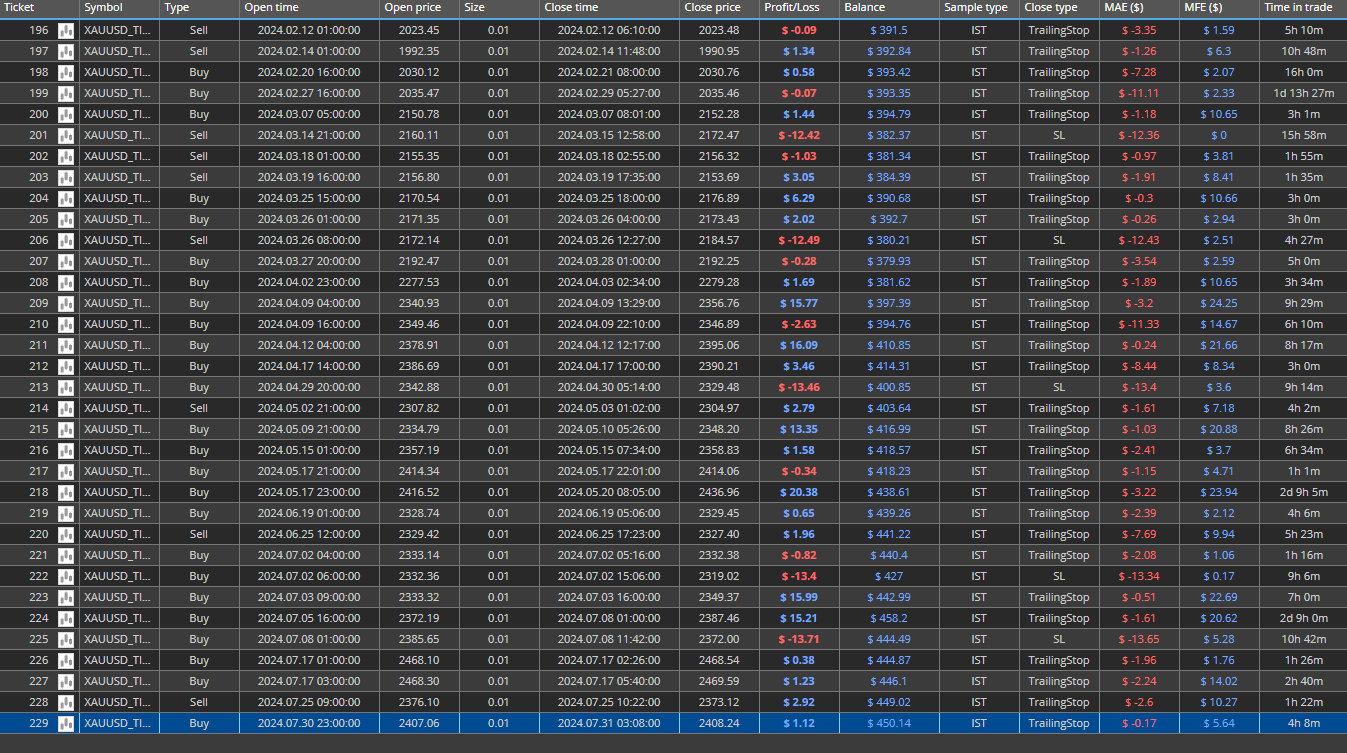Open the chart icon for ticket 196
1347x753 pixels.
(67, 30)
